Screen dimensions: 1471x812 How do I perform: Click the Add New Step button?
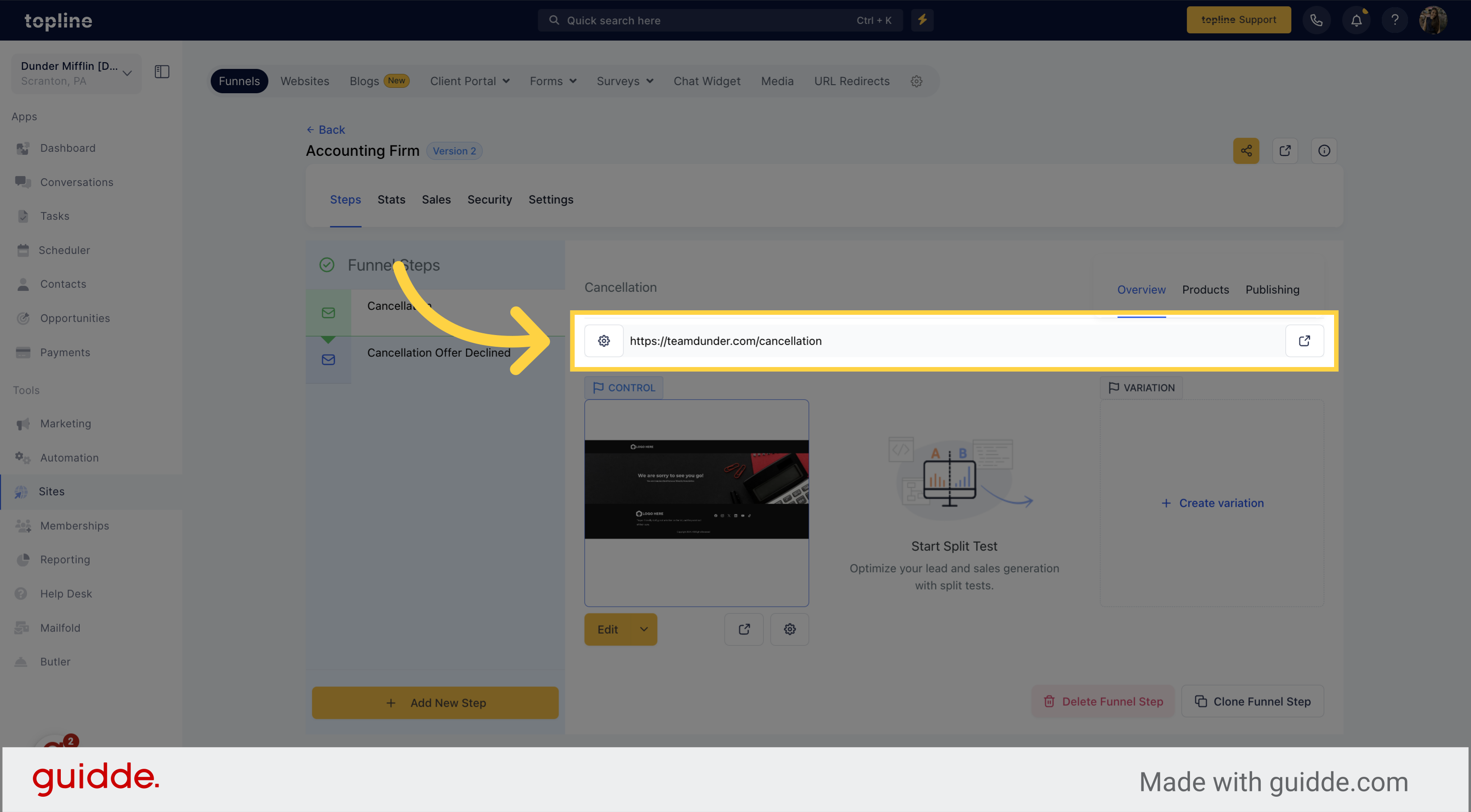tap(435, 703)
